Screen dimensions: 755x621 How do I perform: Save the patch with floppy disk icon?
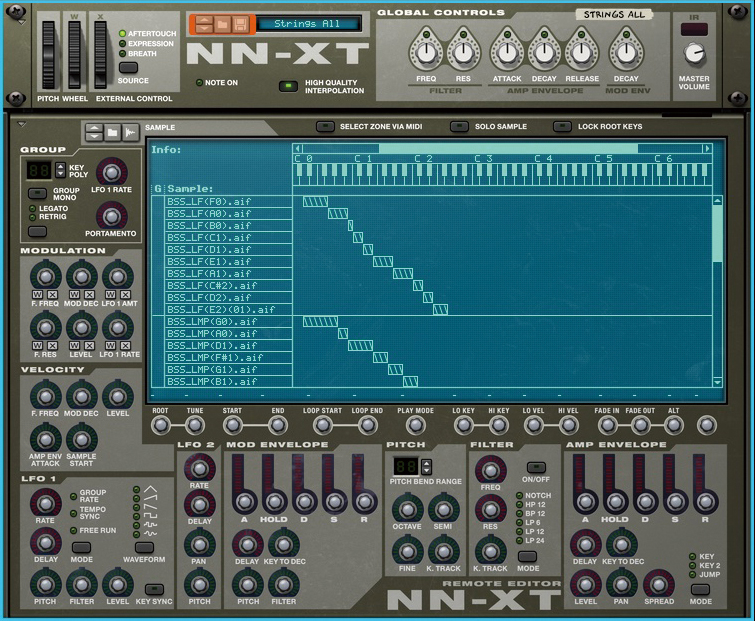[240, 24]
